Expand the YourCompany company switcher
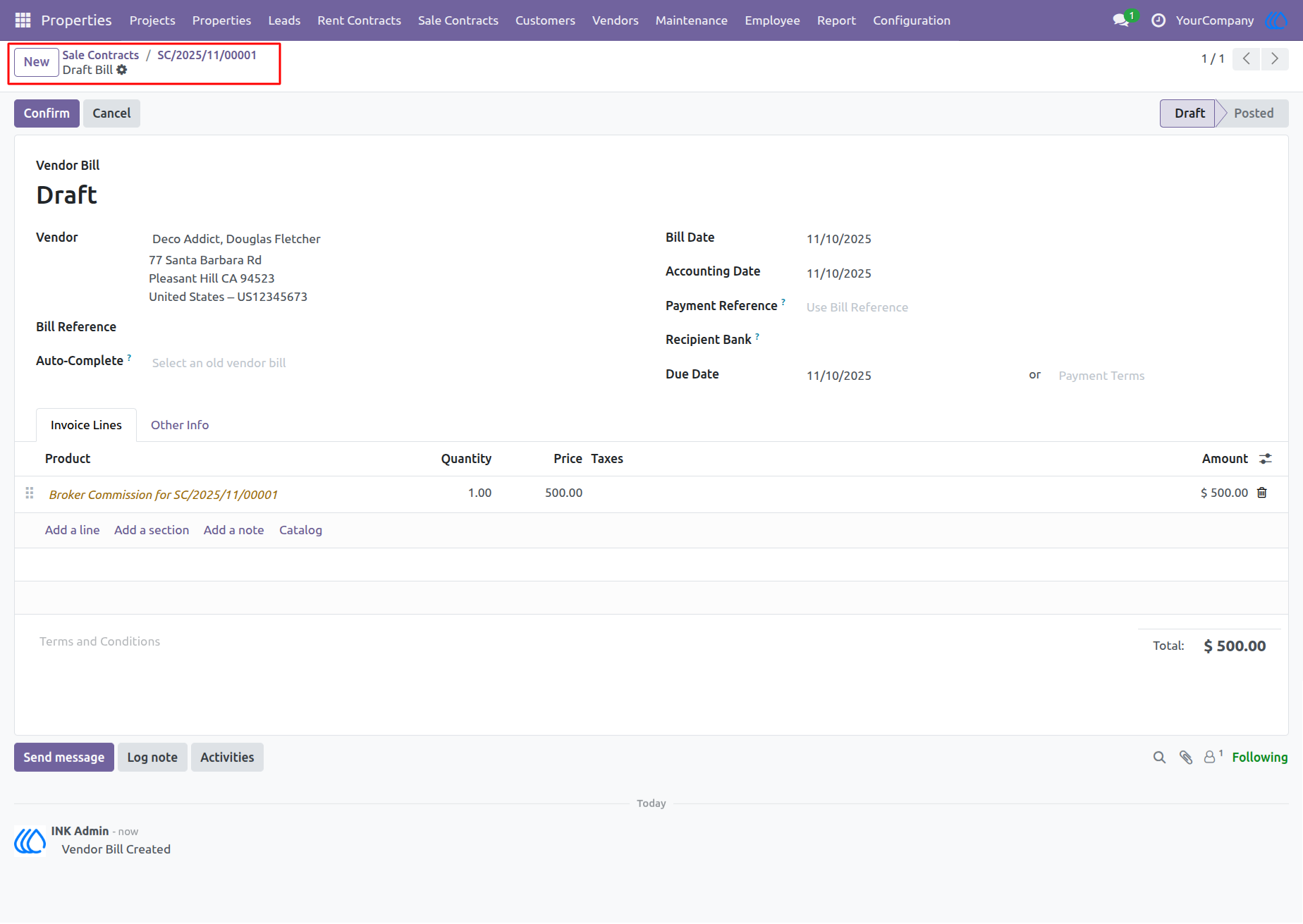The width and height of the screenshot is (1303, 924). coord(1214,20)
